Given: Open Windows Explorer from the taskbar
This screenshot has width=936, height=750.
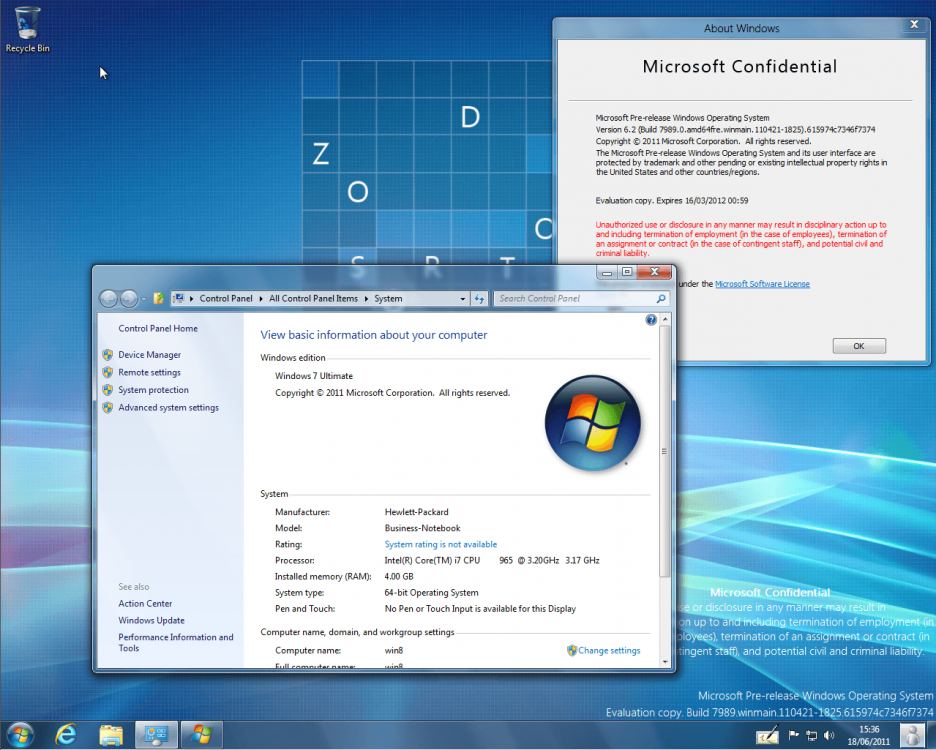Looking at the screenshot, I should (111, 734).
